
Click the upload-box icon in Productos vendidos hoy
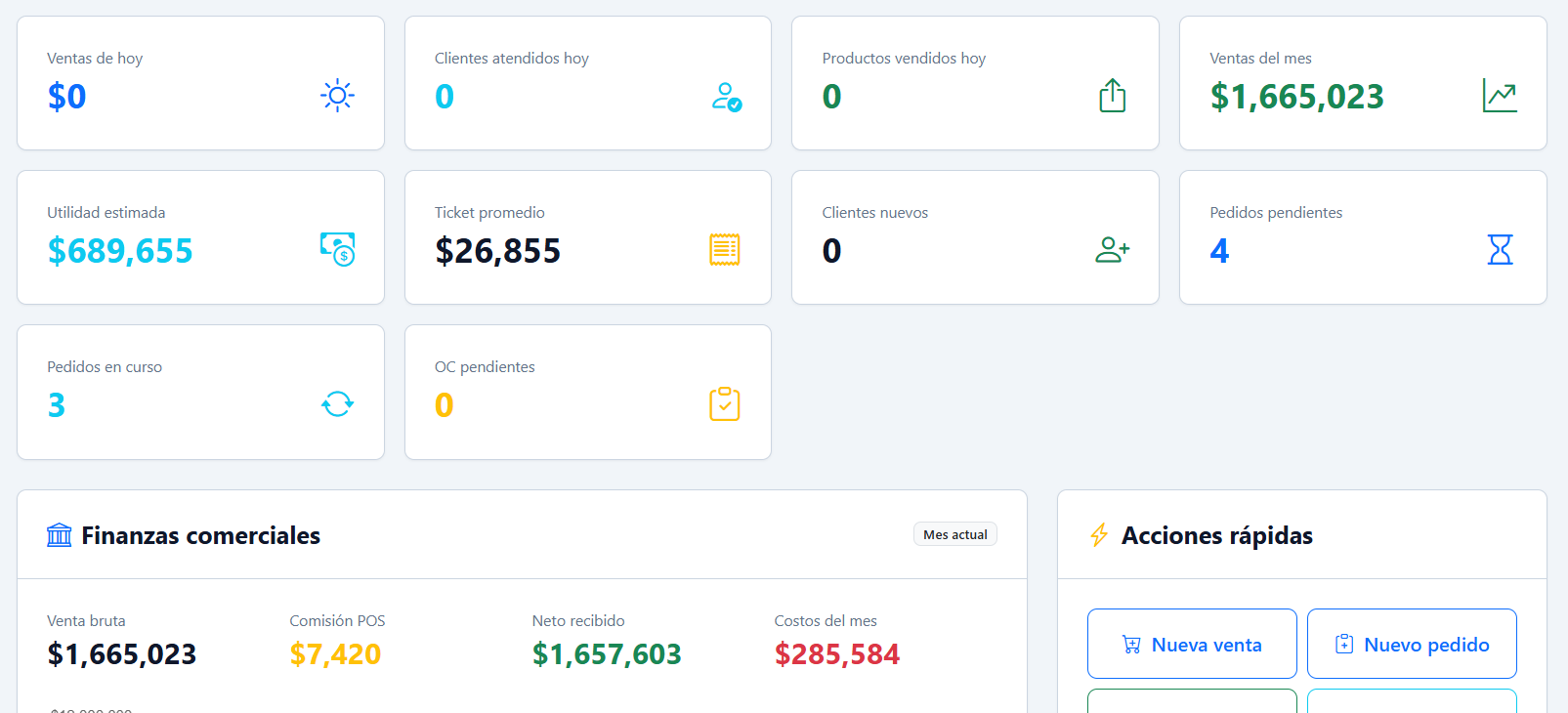pyautogui.click(x=1113, y=96)
